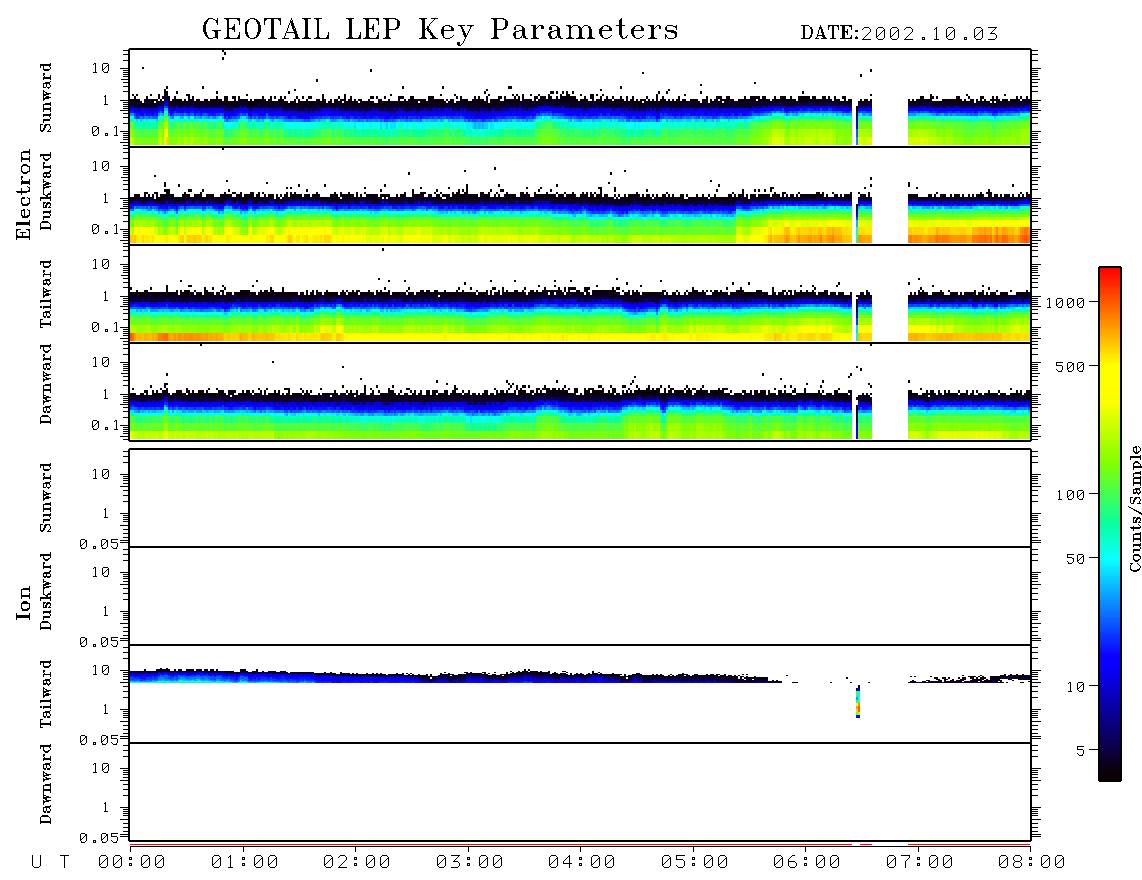Click the "Counts/Sample" color bar label
The width and height of the screenshot is (1142, 880).
[x=1134, y=508]
